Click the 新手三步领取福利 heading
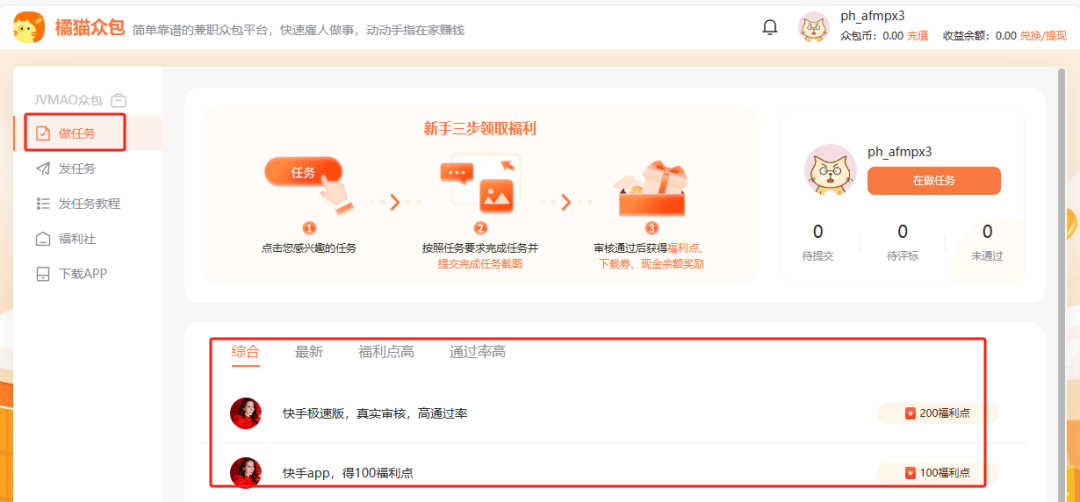The image size is (1080, 502). point(480,129)
